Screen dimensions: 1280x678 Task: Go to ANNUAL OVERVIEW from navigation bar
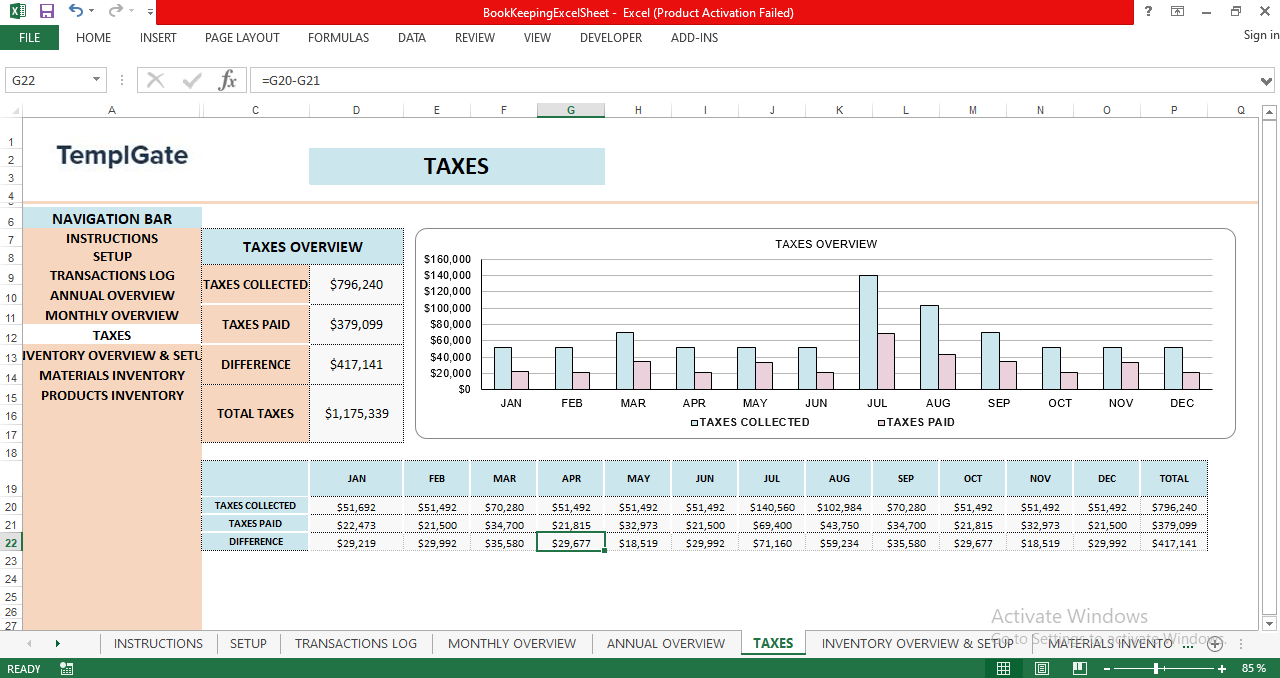click(112, 296)
